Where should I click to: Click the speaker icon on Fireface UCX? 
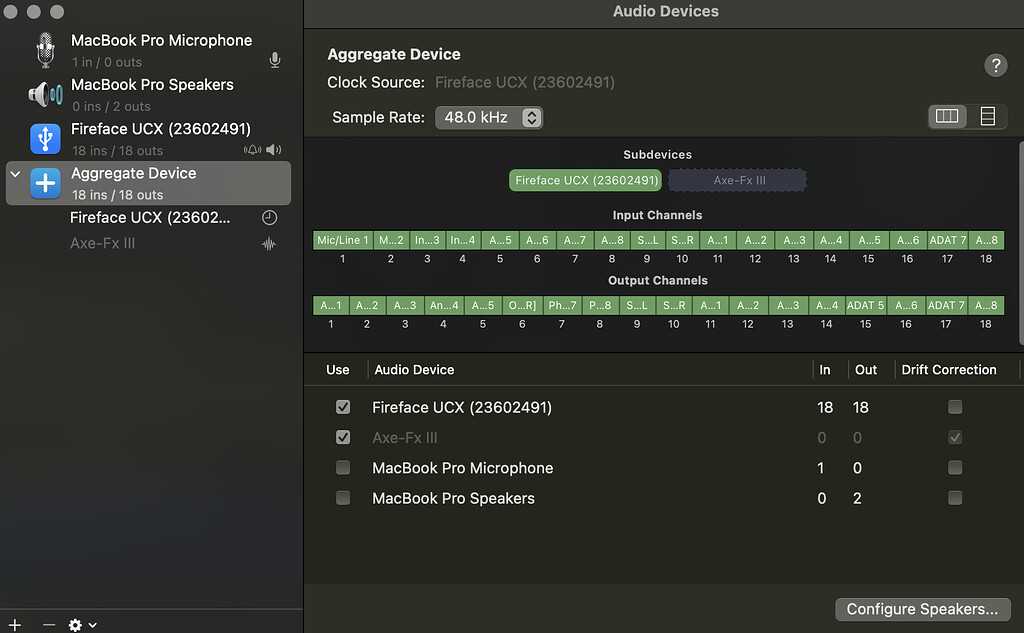(x=272, y=148)
